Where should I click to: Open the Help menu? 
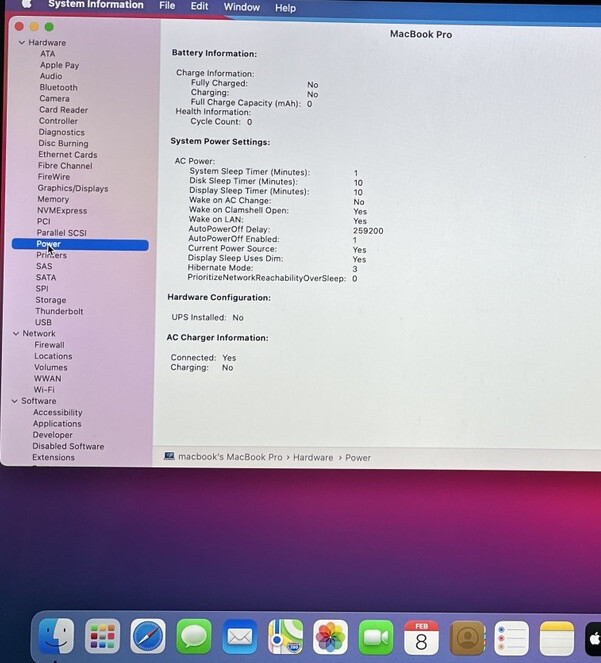[285, 8]
